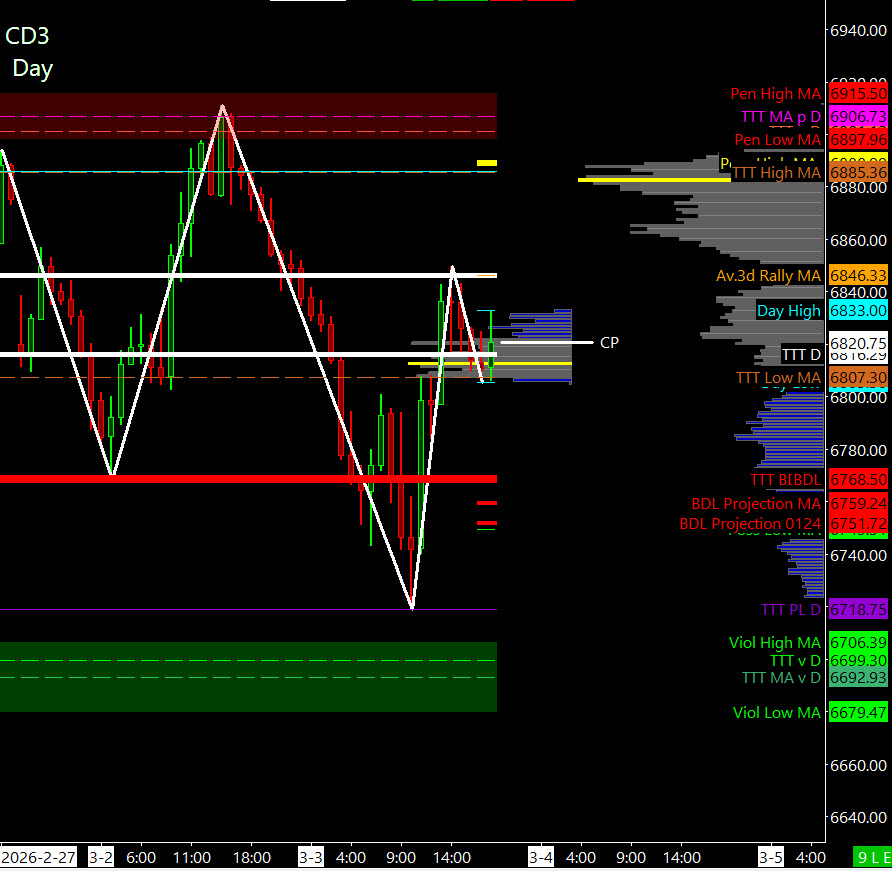Click the green 9 L E indicator

click(872, 857)
